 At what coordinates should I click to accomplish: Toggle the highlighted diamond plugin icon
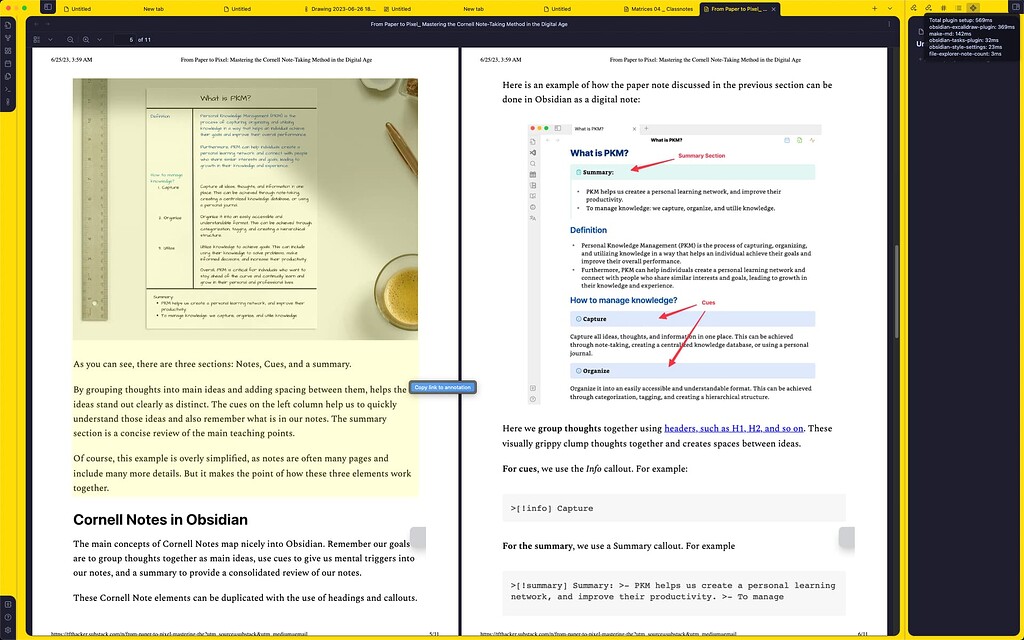pyautogui.click(x=973, y=8)
